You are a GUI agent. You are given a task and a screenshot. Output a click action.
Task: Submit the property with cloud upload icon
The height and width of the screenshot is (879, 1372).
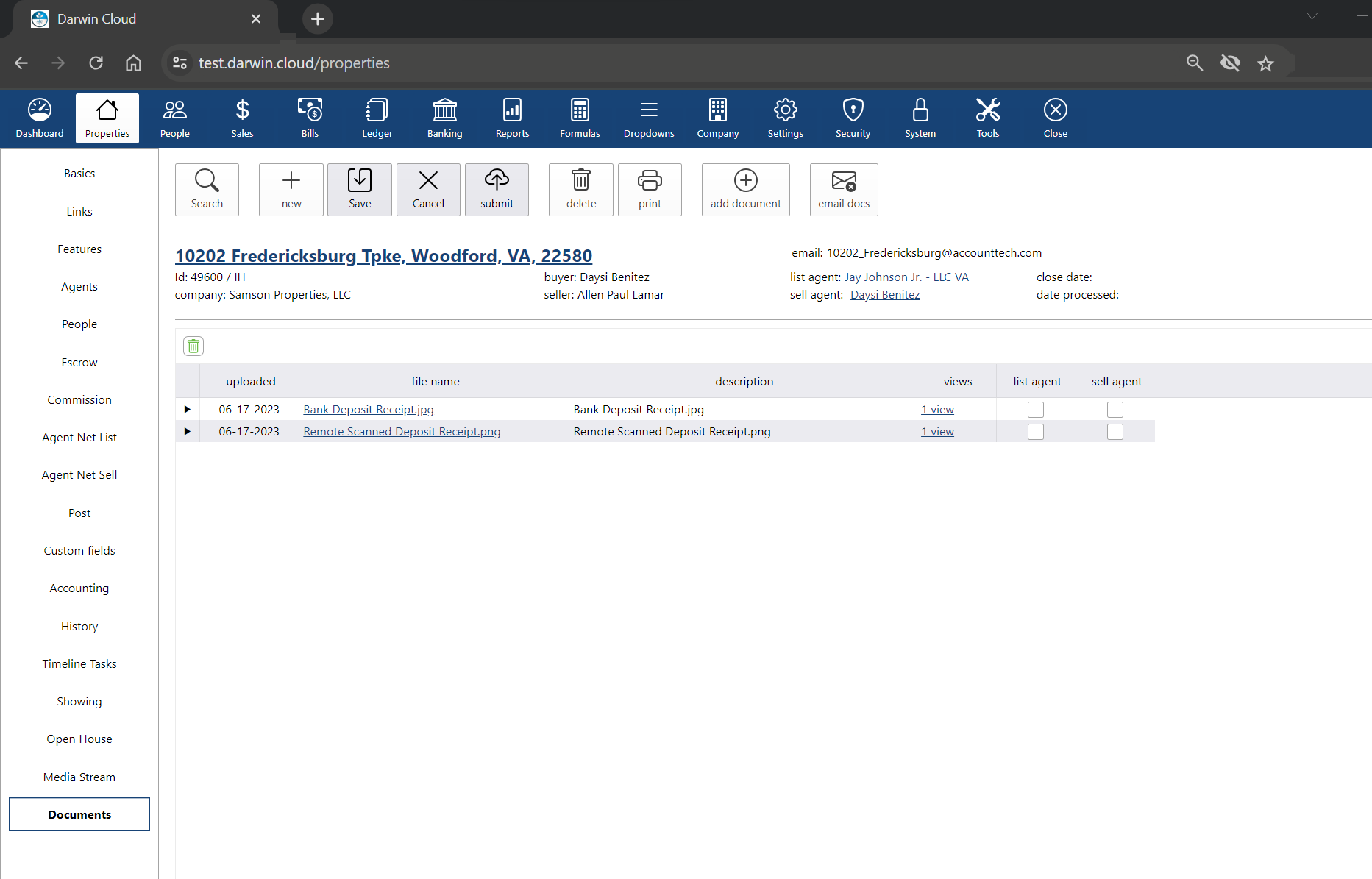coord(497,190)
